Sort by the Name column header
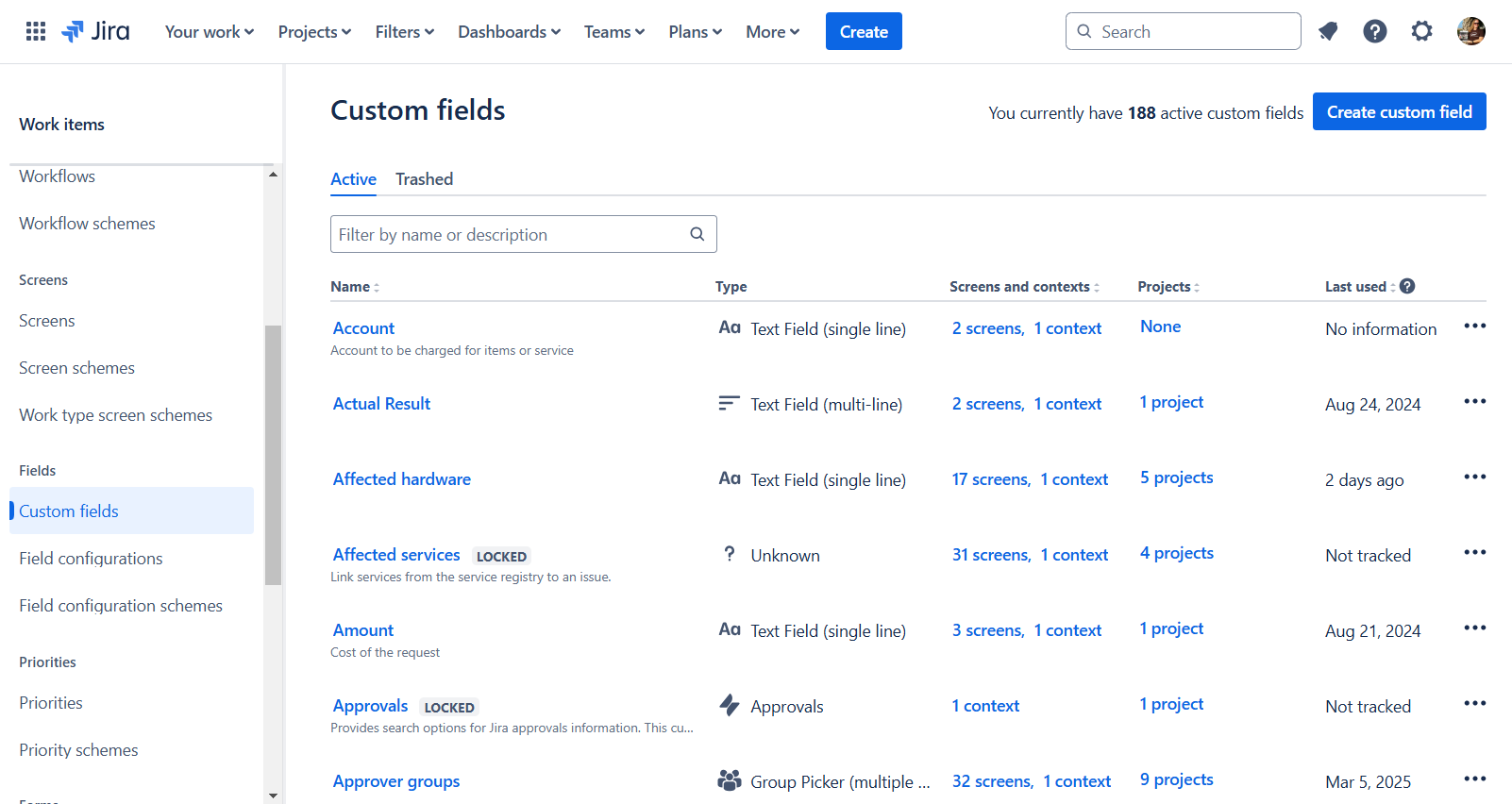The height and width of the screenshot is (804, 1512). pos(355,286)
